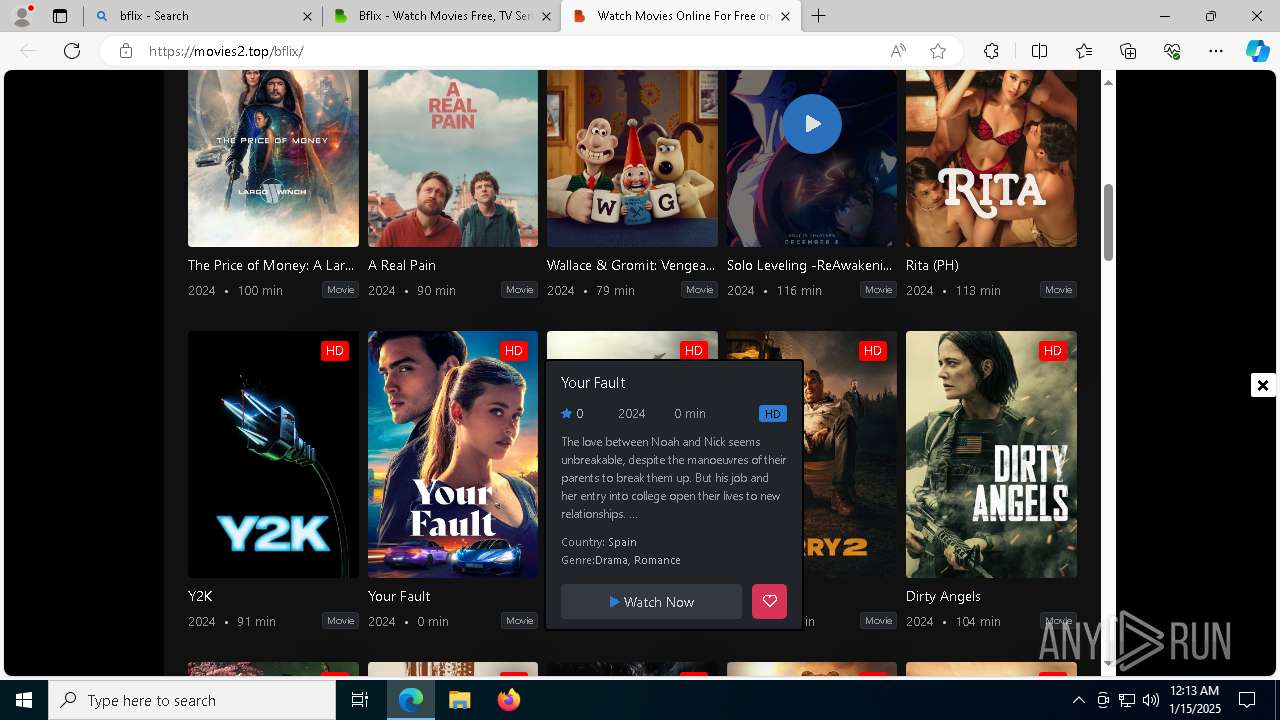1280x720 pixels.
Task: Open A Real Pain poster
Action: pos(453,158)
